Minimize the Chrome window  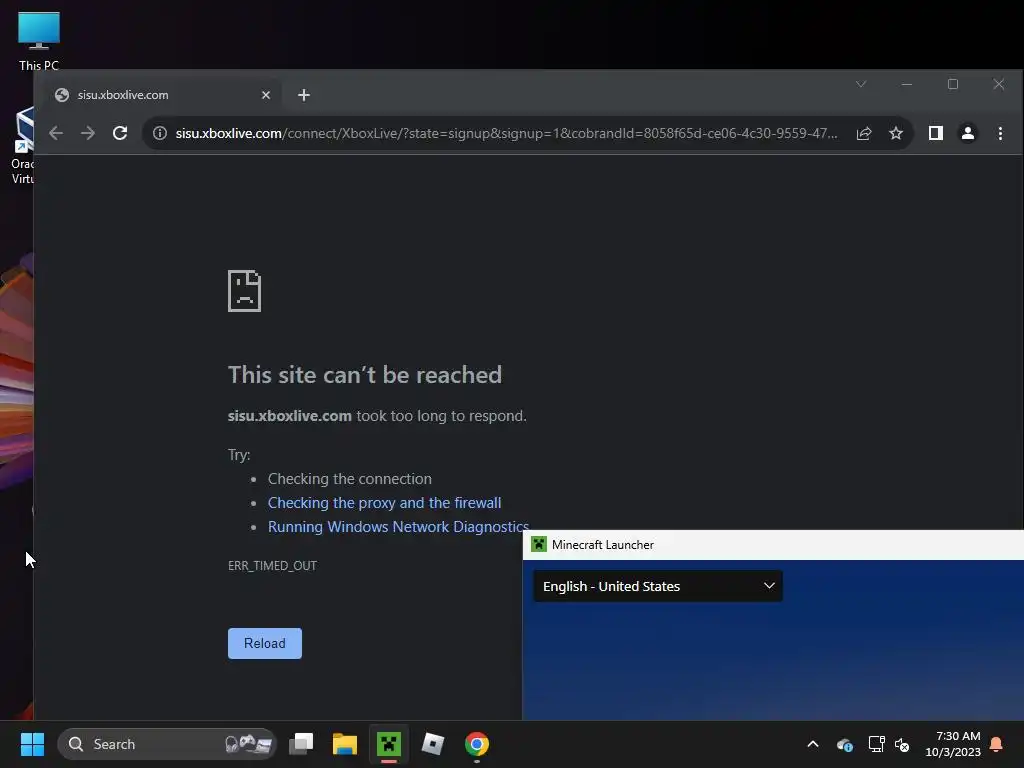tap(906, 84)
